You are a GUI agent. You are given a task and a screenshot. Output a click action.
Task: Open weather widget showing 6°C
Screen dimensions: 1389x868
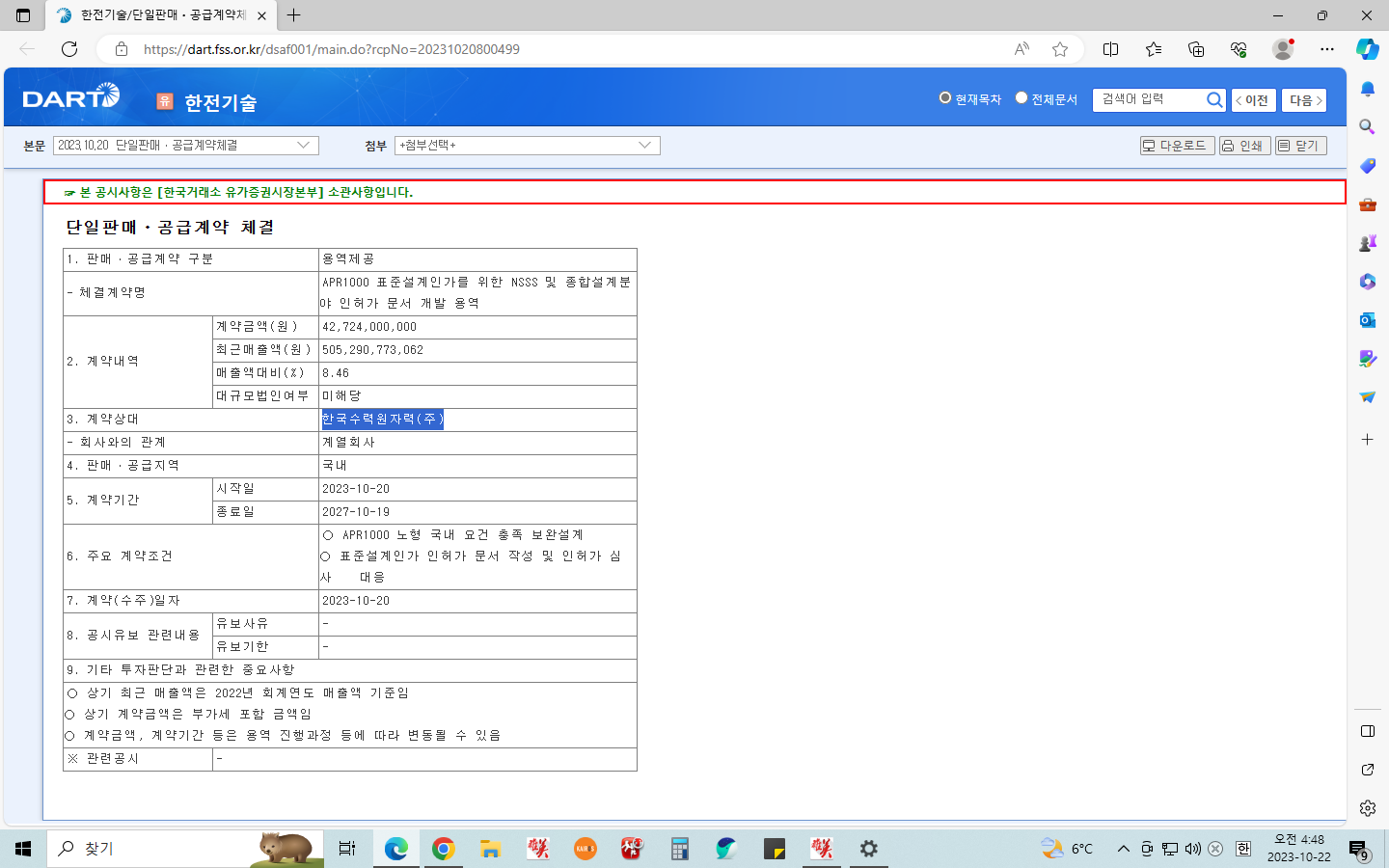1067,849
